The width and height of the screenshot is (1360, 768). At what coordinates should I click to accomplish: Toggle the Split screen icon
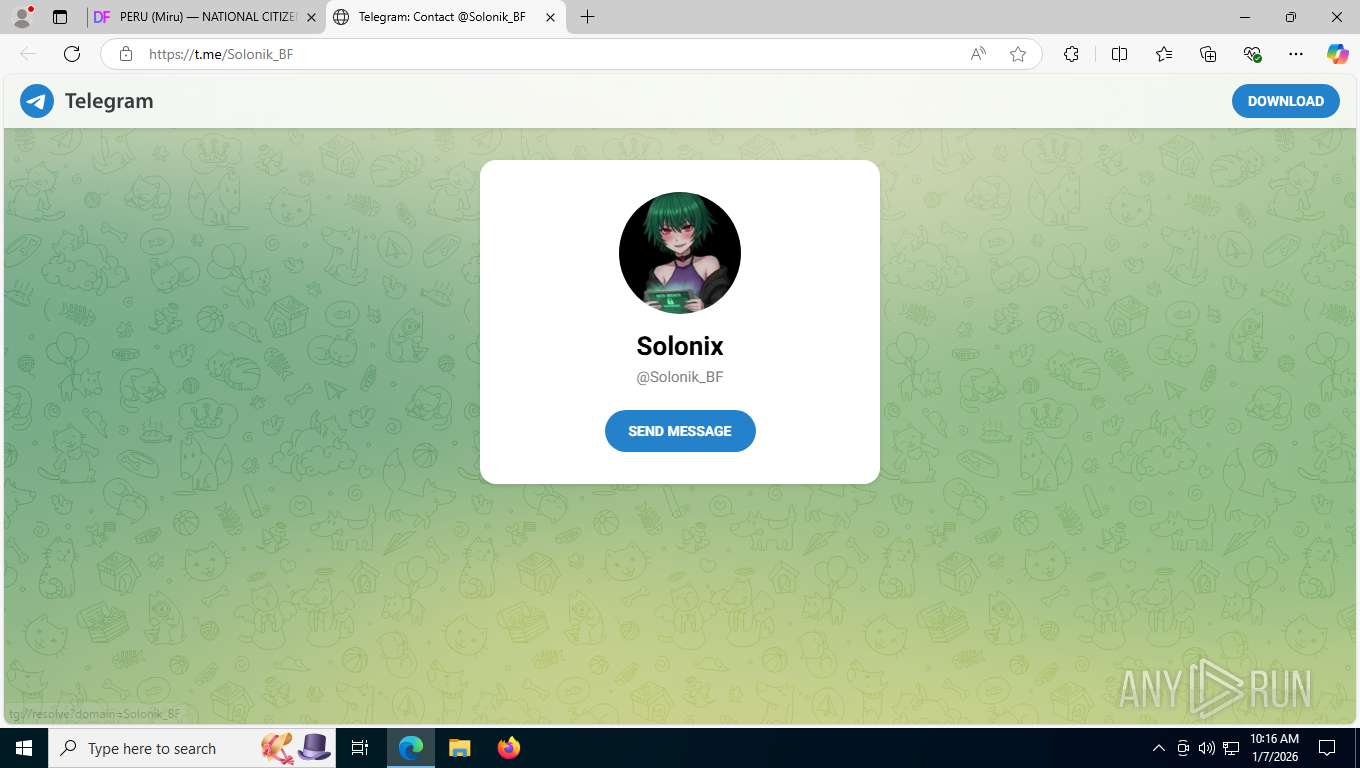pos(1119,54)
